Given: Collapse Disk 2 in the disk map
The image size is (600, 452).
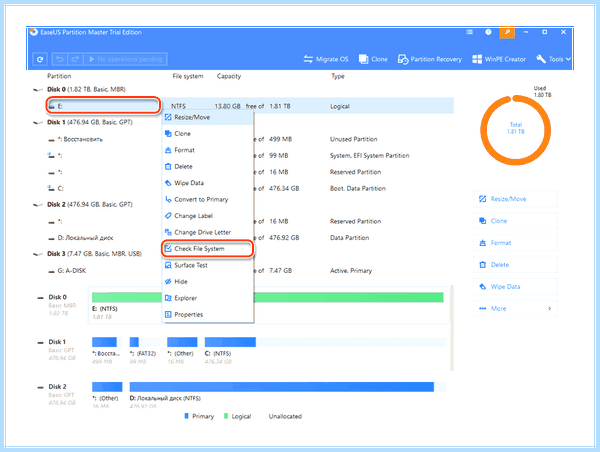Looking at the screenshot, I should point(40,387).
